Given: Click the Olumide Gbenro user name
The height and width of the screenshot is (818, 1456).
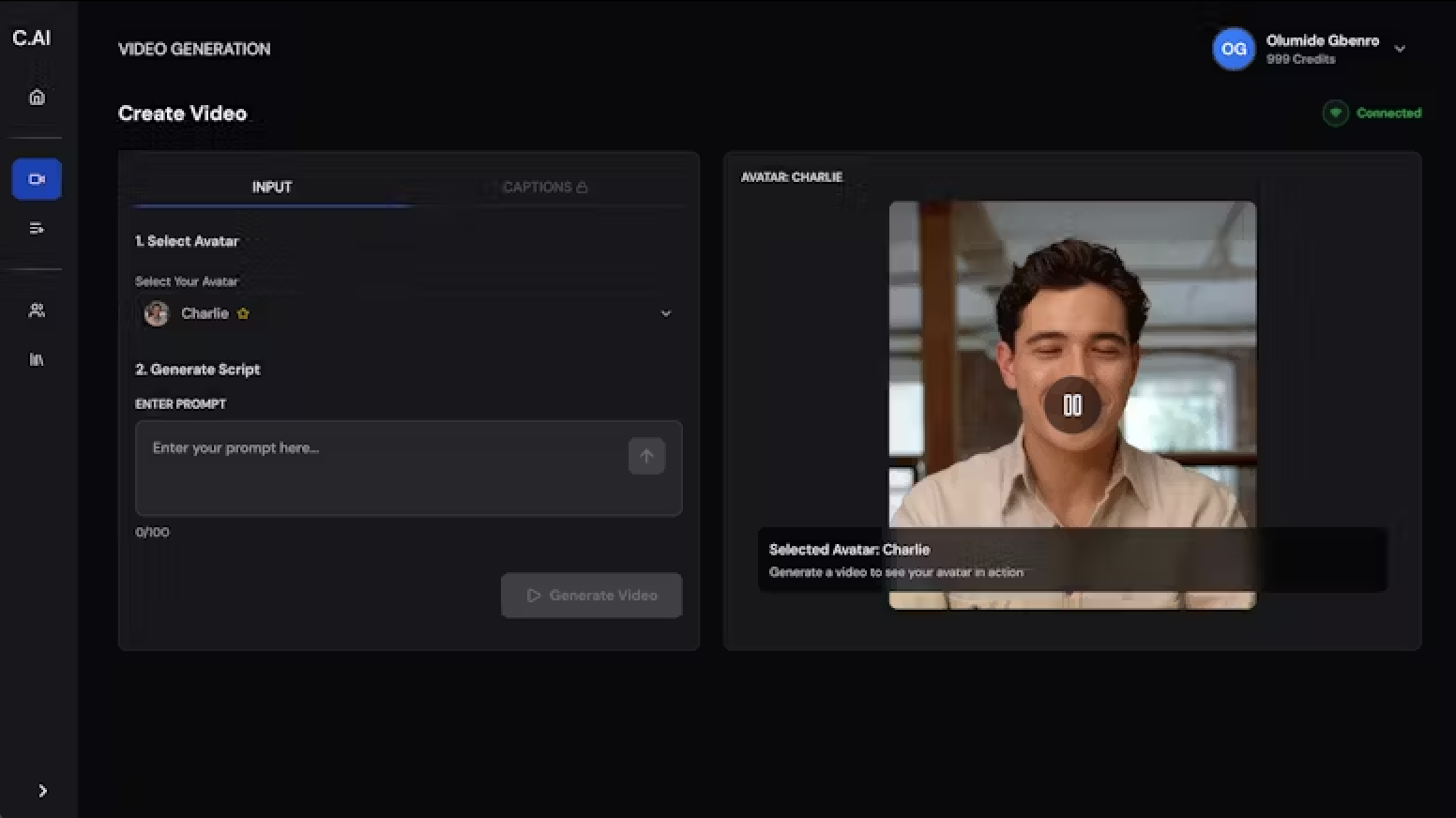Looking at the screenshot, I should [1322, 40].
